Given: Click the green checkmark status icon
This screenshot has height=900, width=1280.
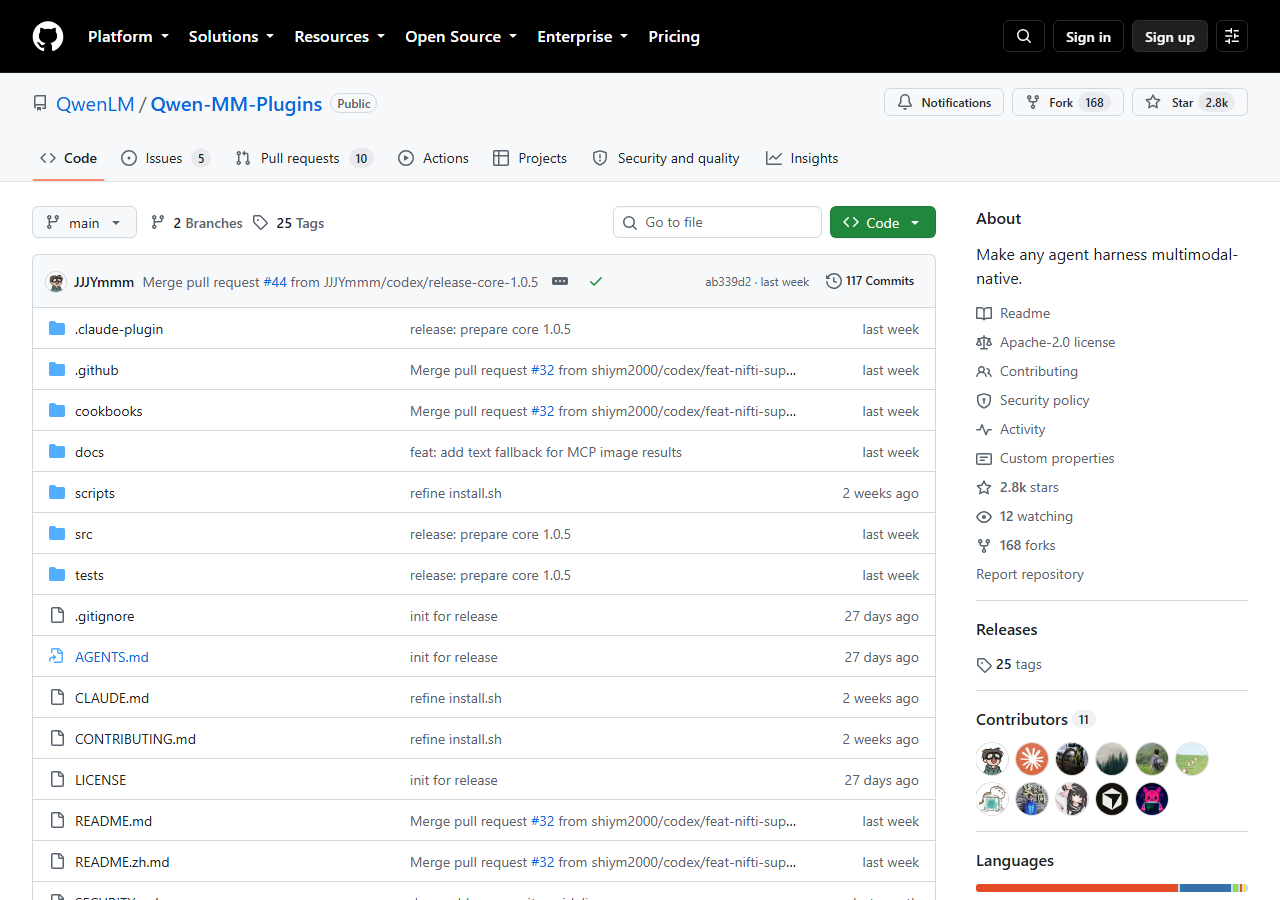Looking at the screenshot, I should tap(596, 281).
